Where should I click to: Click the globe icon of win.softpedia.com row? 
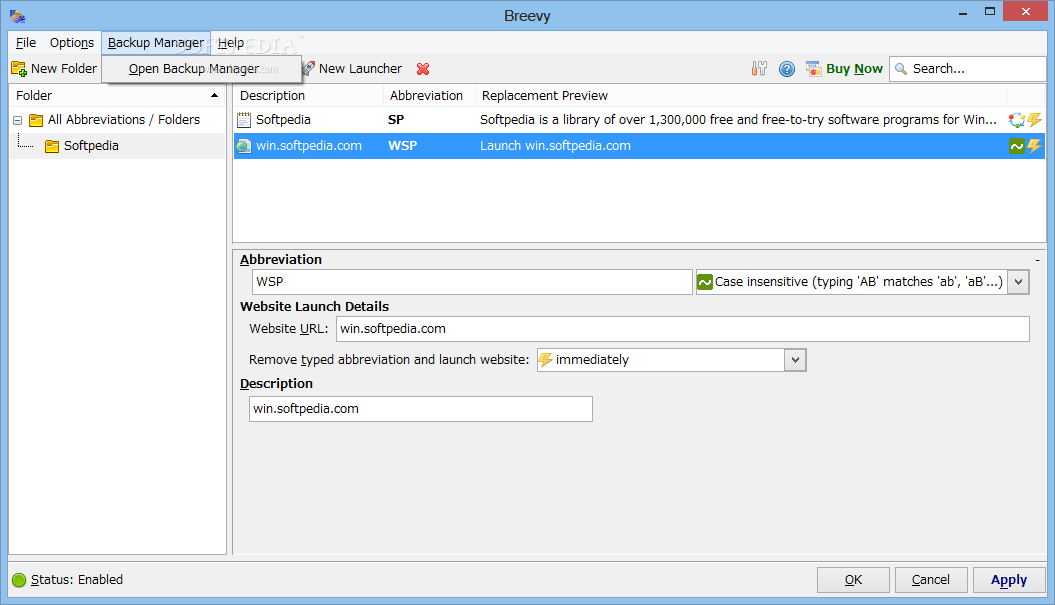tap(244, 146)
